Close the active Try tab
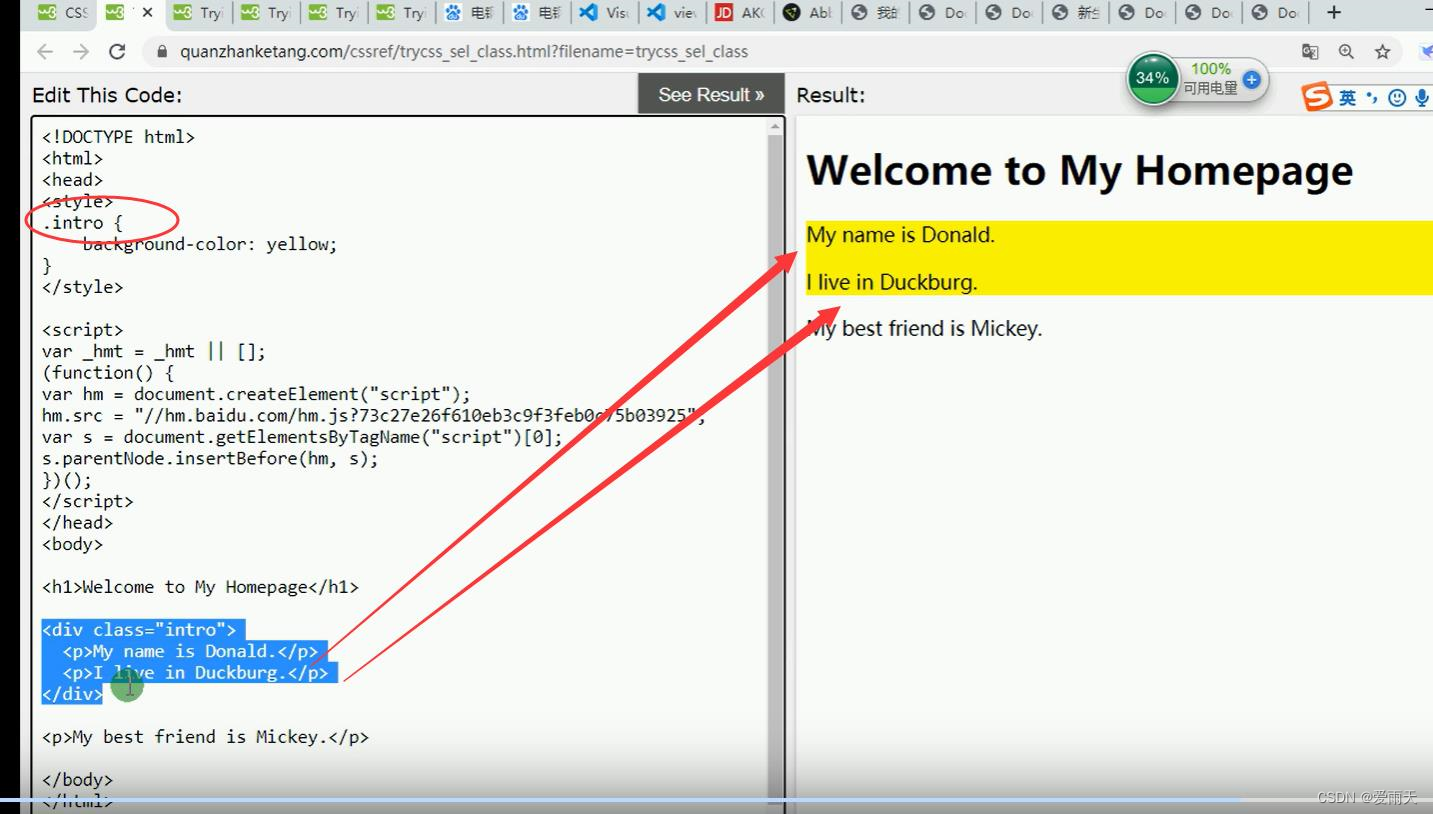 pos(148,13)
